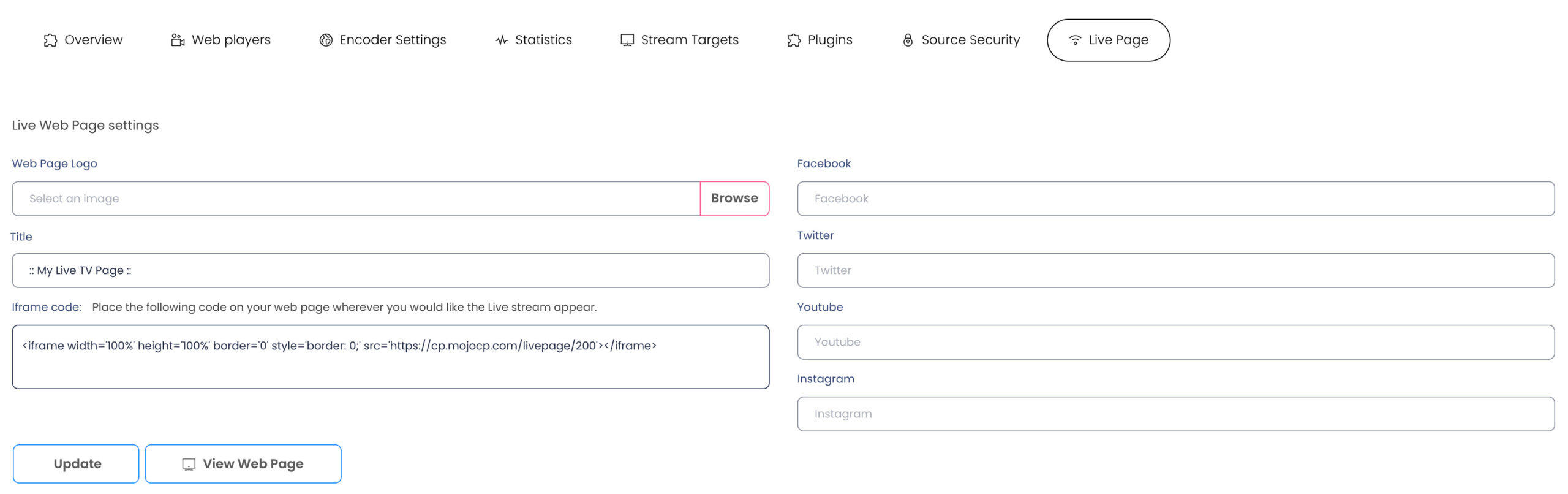Click the Plugins puzzle icon
The image size is (1568, 494).
pyautogui.click(x=794, y=40)
